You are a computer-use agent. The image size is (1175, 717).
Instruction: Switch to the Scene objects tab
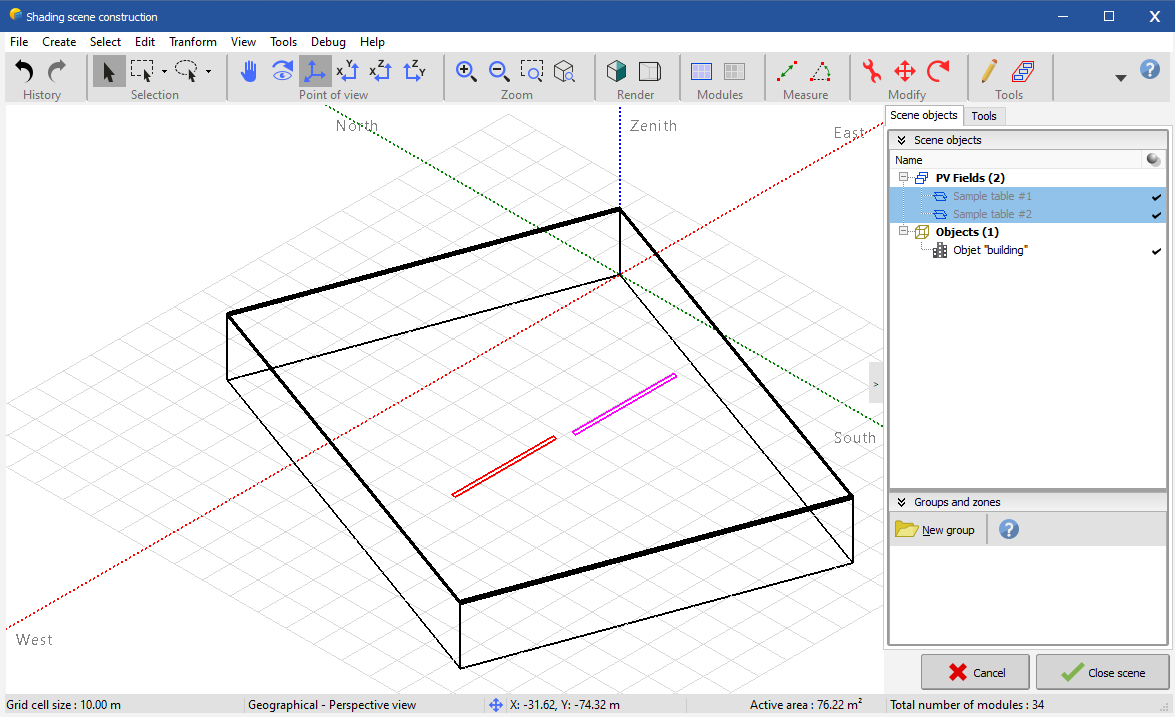(923, 115)
